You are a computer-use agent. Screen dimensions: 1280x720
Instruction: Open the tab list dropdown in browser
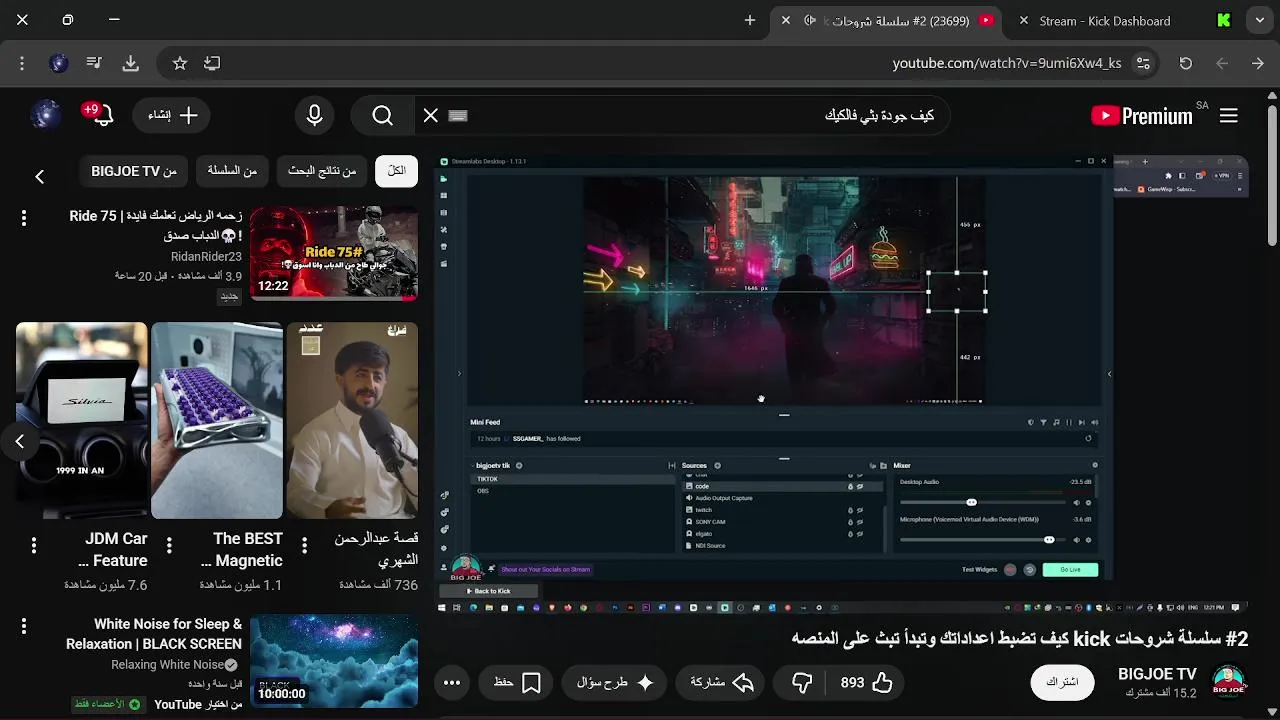(1260, 20)
